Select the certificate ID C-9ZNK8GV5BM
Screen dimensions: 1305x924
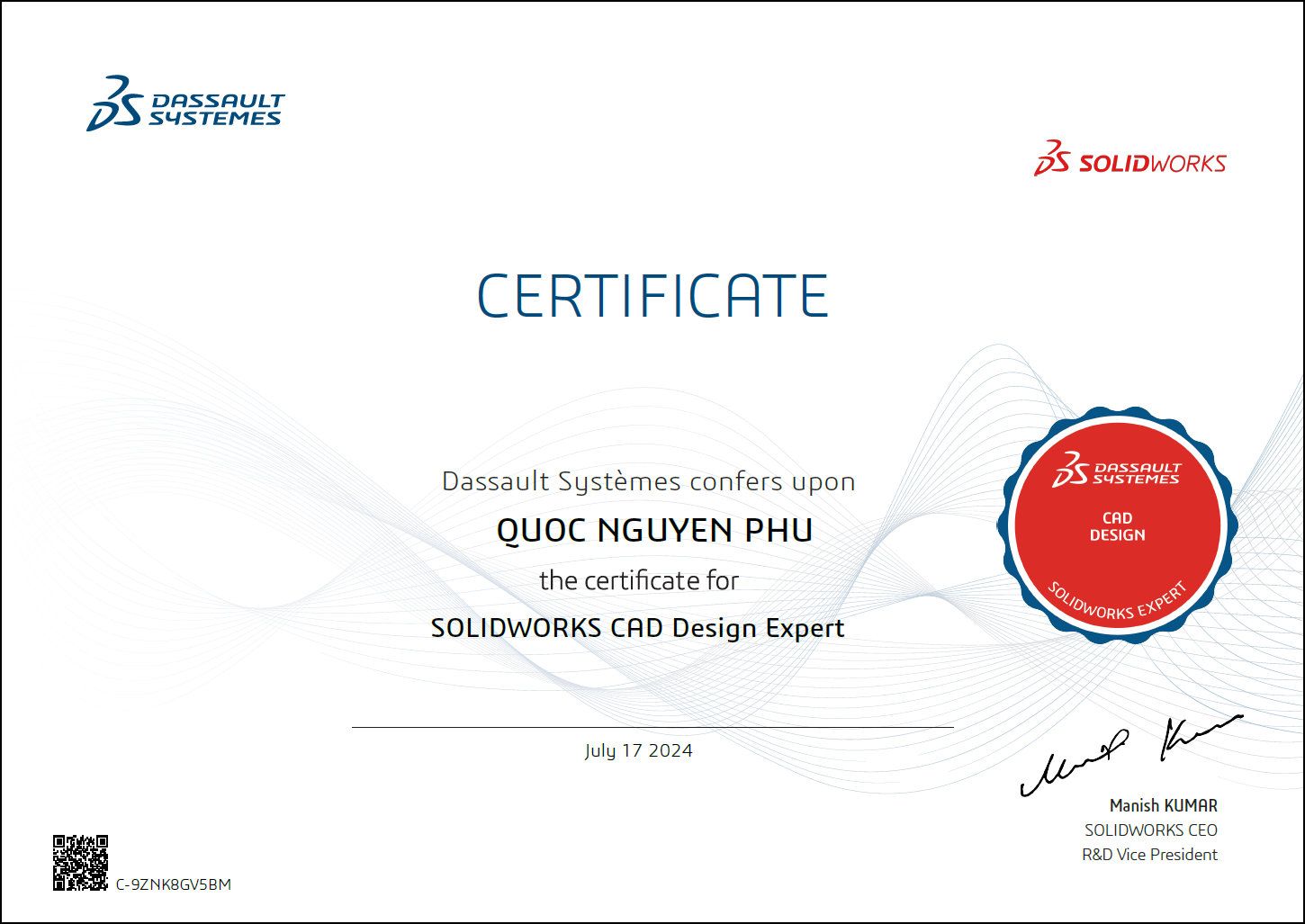pos(174,884)
